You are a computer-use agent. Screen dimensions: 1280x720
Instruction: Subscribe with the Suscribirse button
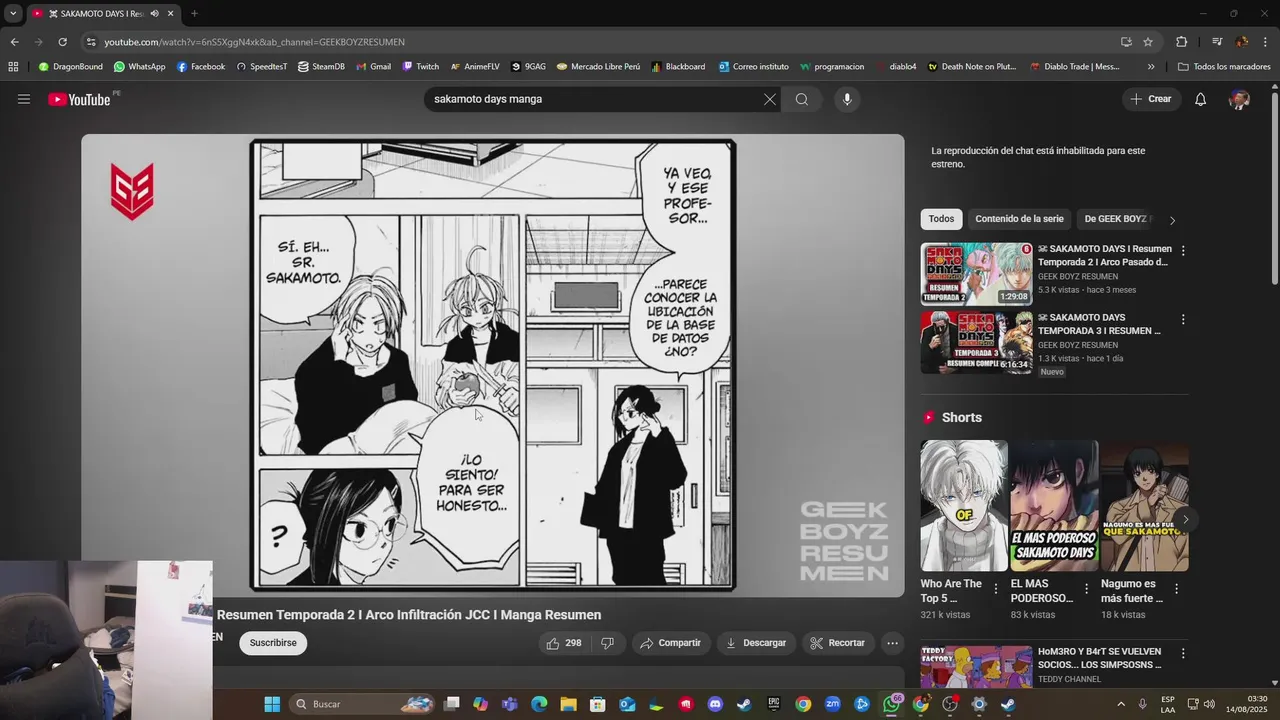[x=273, y=643]
